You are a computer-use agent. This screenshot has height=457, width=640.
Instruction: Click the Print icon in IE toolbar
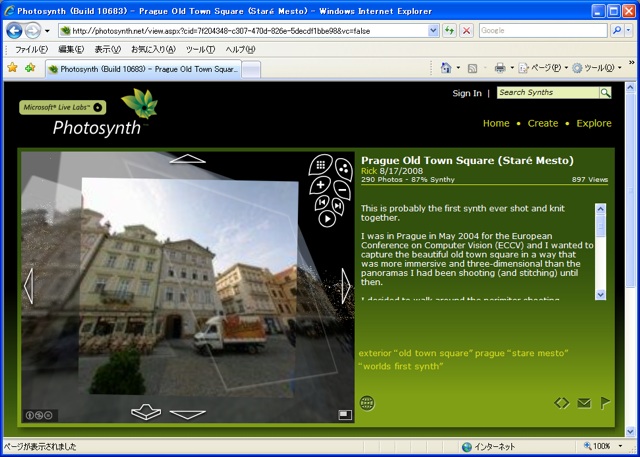tap(500, 68)
